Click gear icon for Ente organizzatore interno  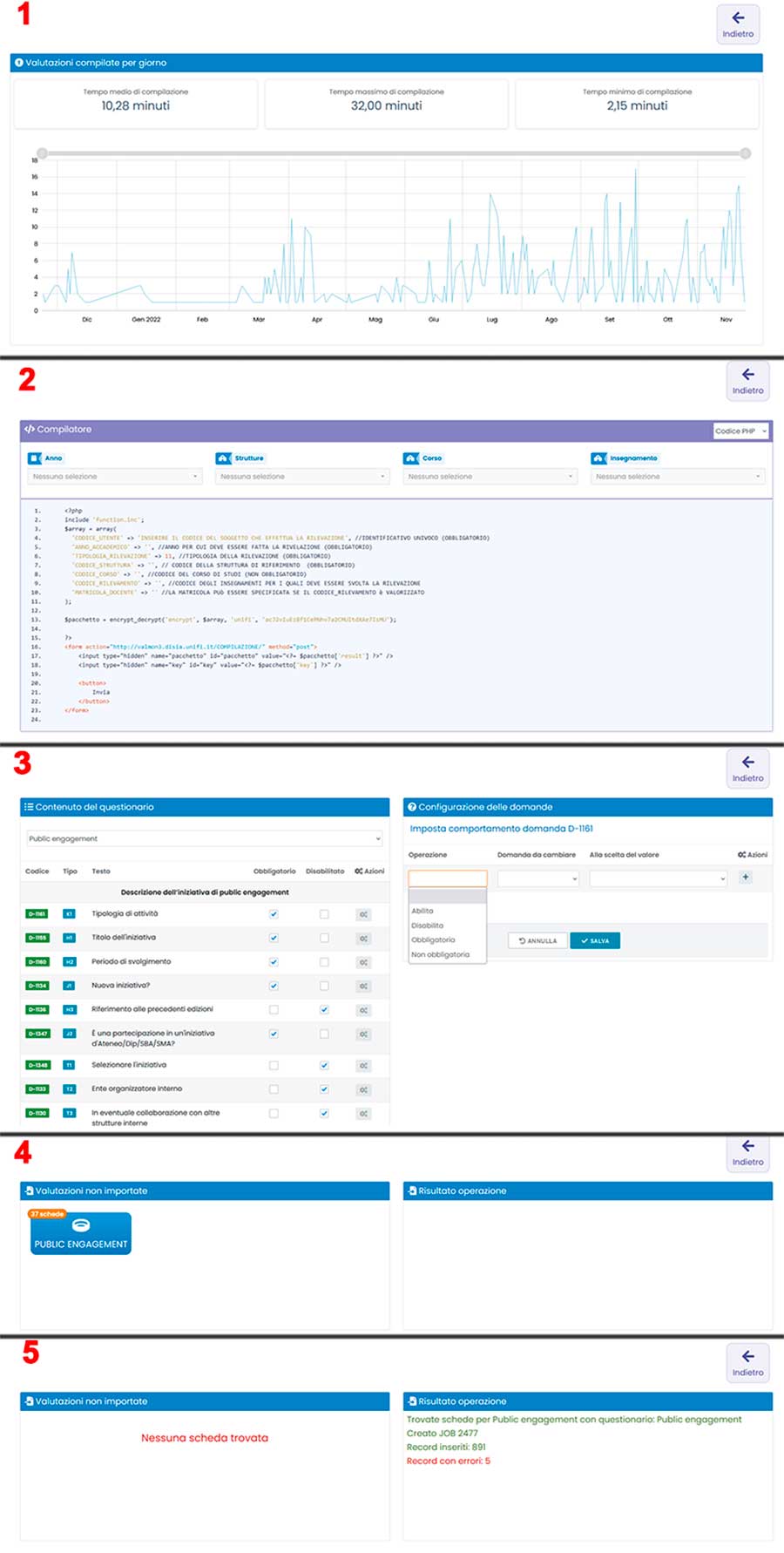(363, 1089)
